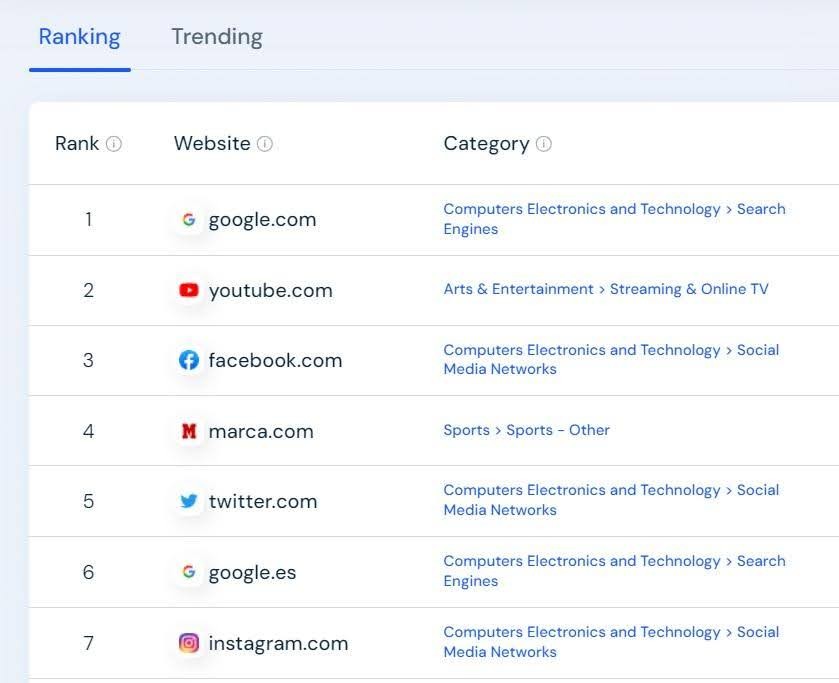Image resolution: width=839 pixels, height=683 pixels.
Task: Open the youtube.com website entry
Action: [270, 291]
